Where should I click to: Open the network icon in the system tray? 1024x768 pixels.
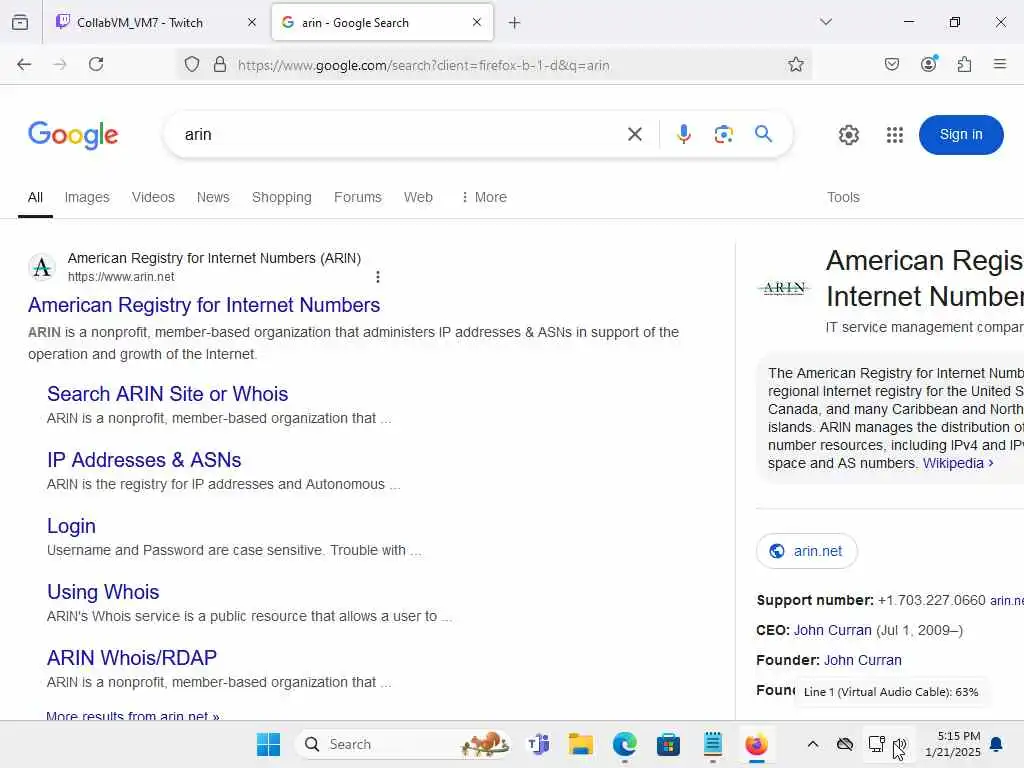(876, 744)
